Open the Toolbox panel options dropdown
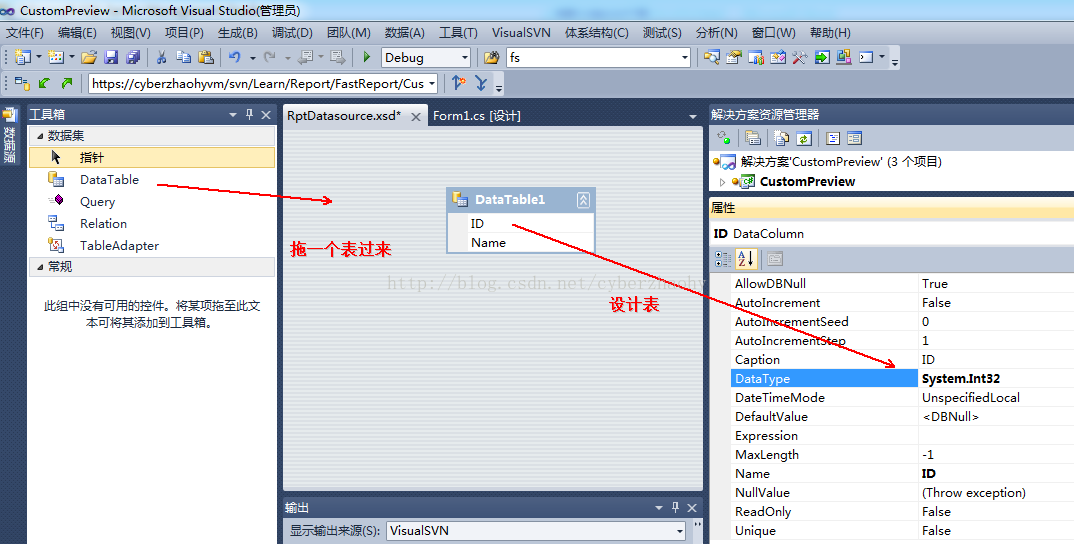Viewport: 1074px width, 544px height. (232, 114)
